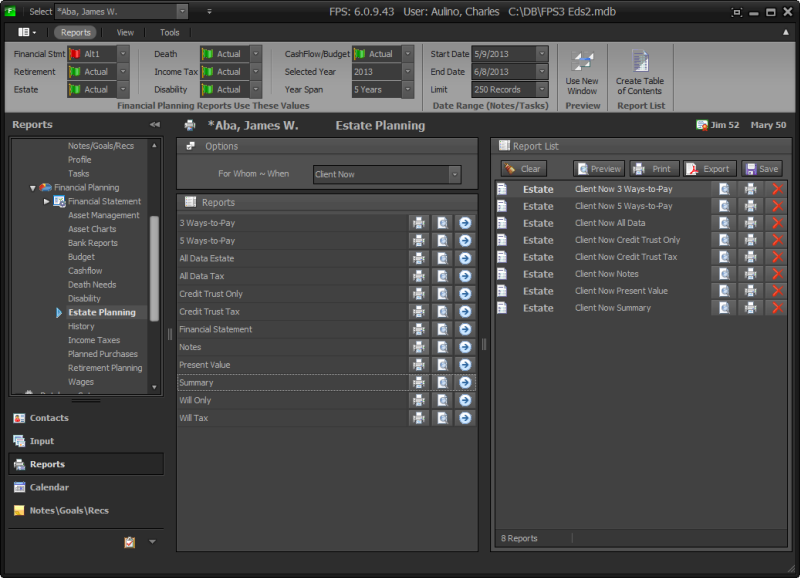Open the Limit records dropdown
The width and height of the screenshot is (800, 578).
tap(542, 89)
